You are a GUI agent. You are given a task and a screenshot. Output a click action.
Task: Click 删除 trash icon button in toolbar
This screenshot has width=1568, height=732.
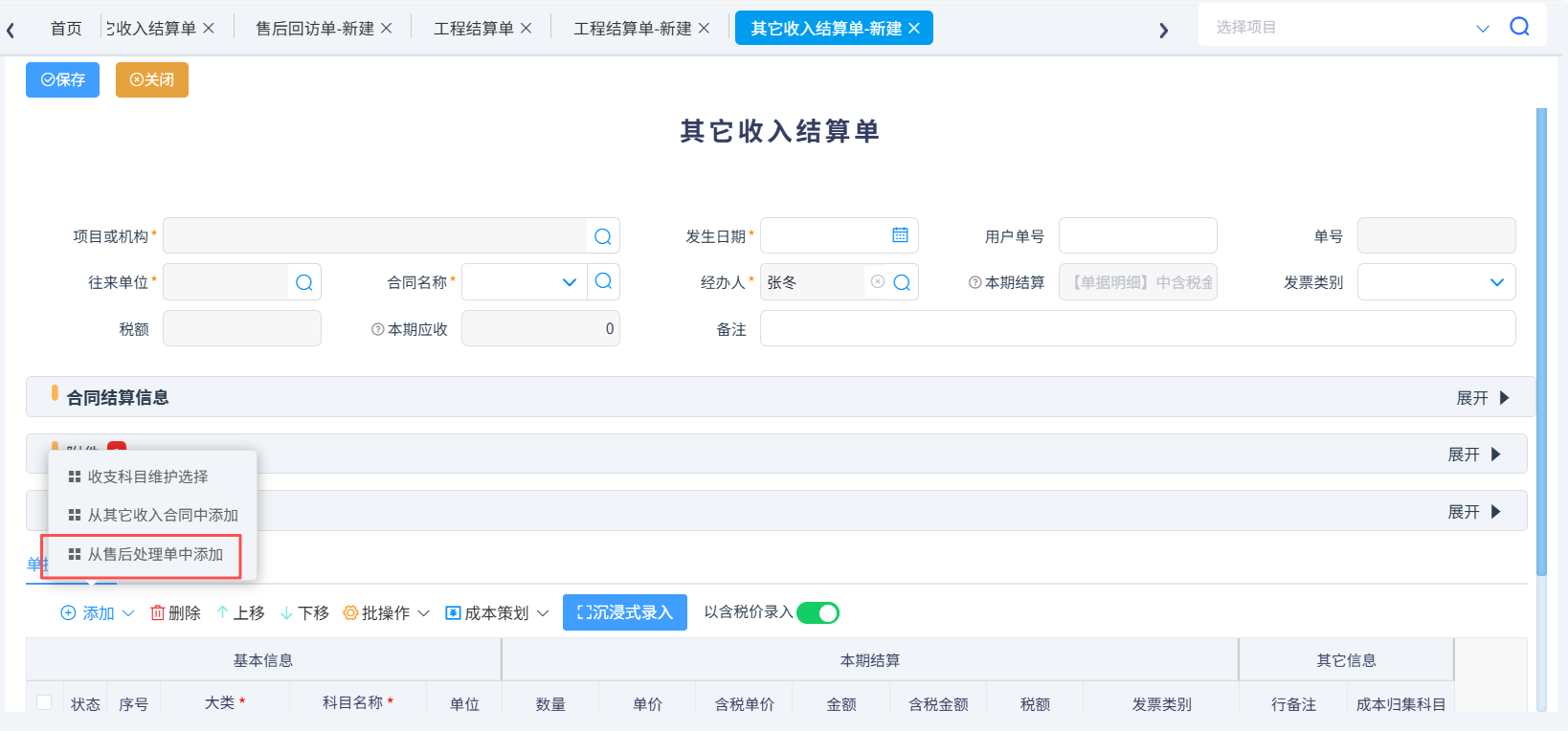click(175, 612)
